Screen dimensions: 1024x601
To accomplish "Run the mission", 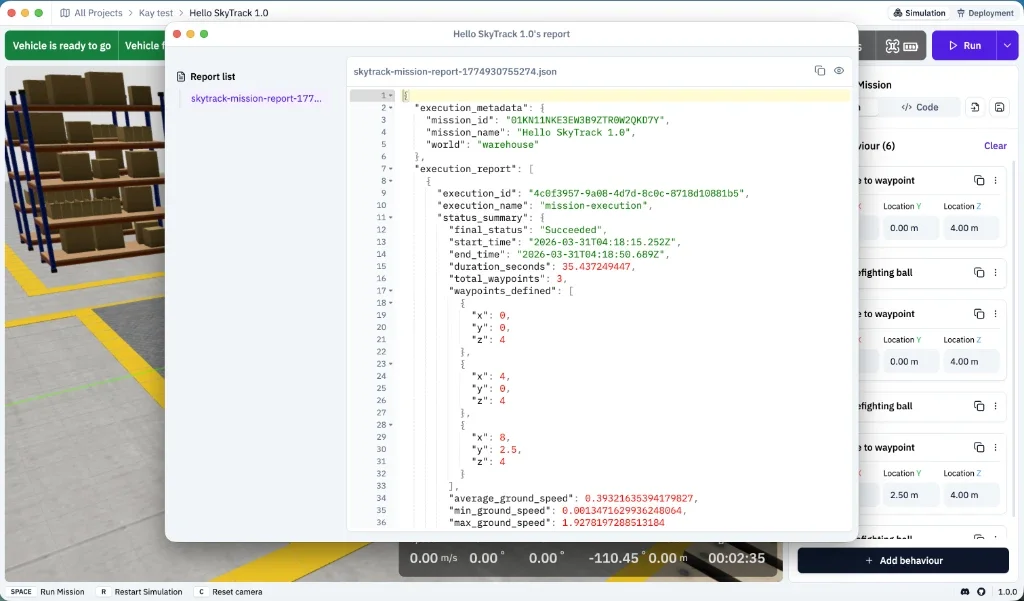I will pyautogui.click(x=965, y=46).
